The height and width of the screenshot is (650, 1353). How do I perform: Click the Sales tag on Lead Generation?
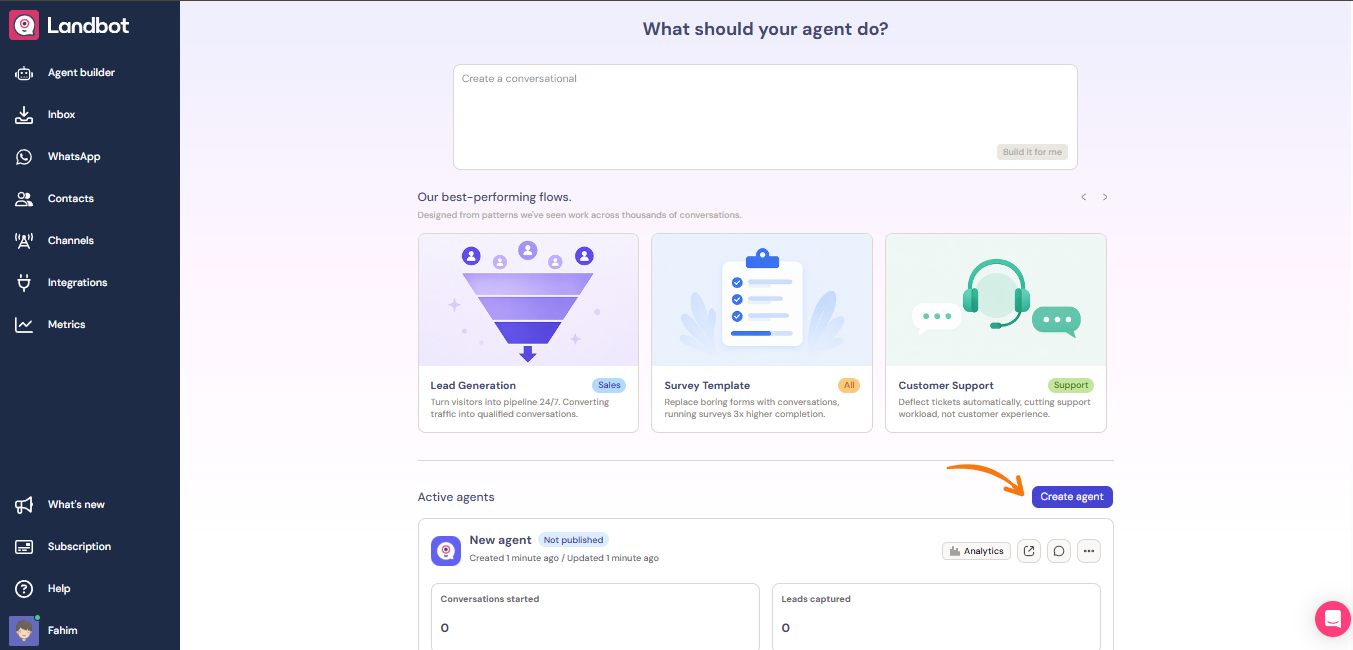[x=609, y=385]
